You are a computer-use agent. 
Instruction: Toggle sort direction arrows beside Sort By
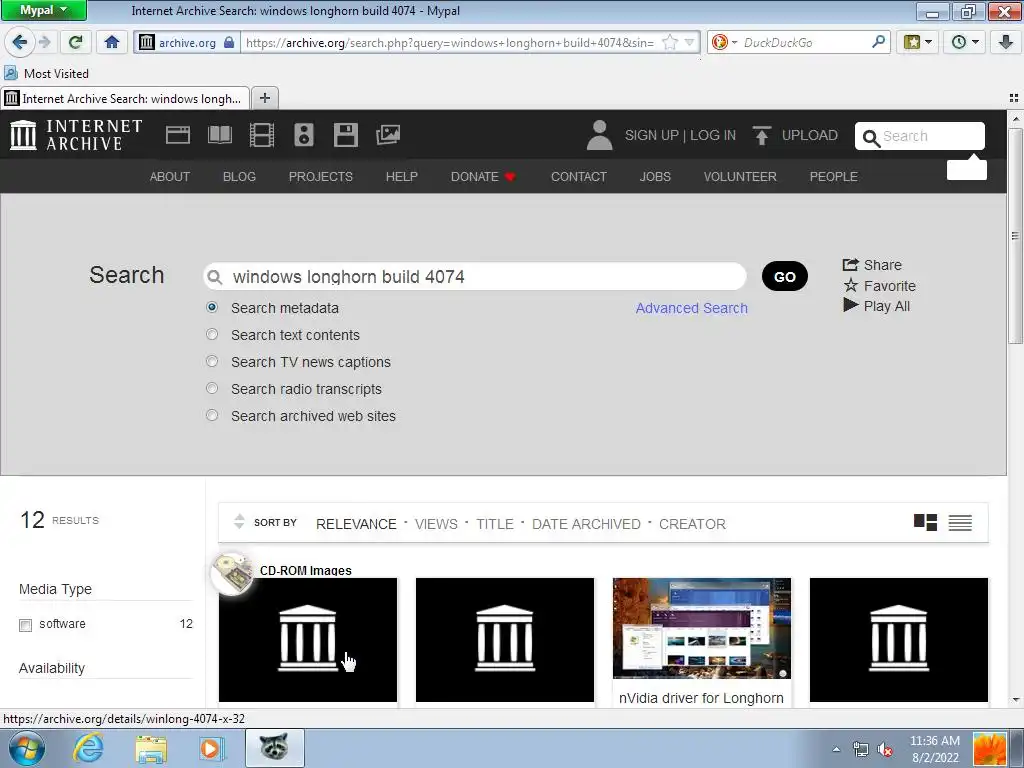[239, 521]
